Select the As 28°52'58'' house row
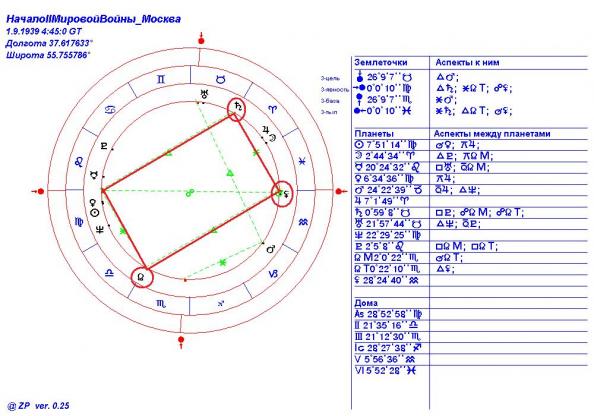Image resolution: width=594 pixels, height=416 pixels. coord(388,314)
